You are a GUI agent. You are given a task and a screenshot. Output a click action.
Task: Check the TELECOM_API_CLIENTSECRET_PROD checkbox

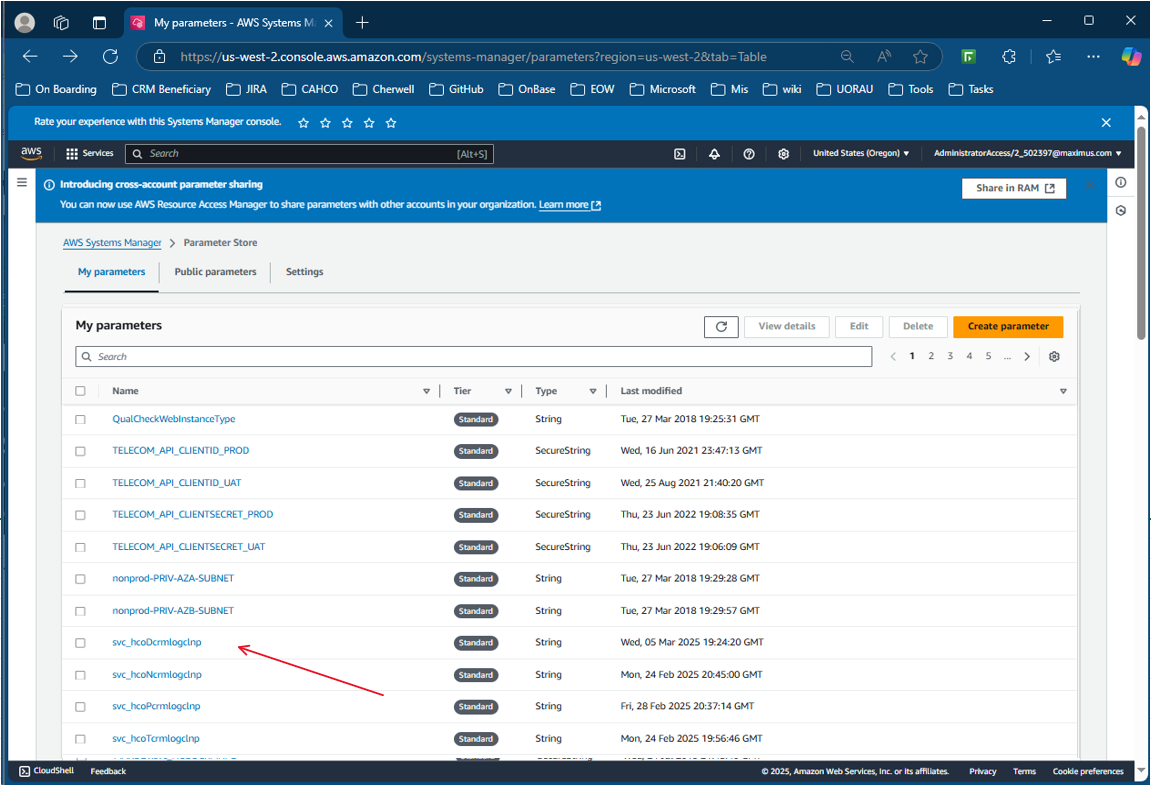pos(80,515)
